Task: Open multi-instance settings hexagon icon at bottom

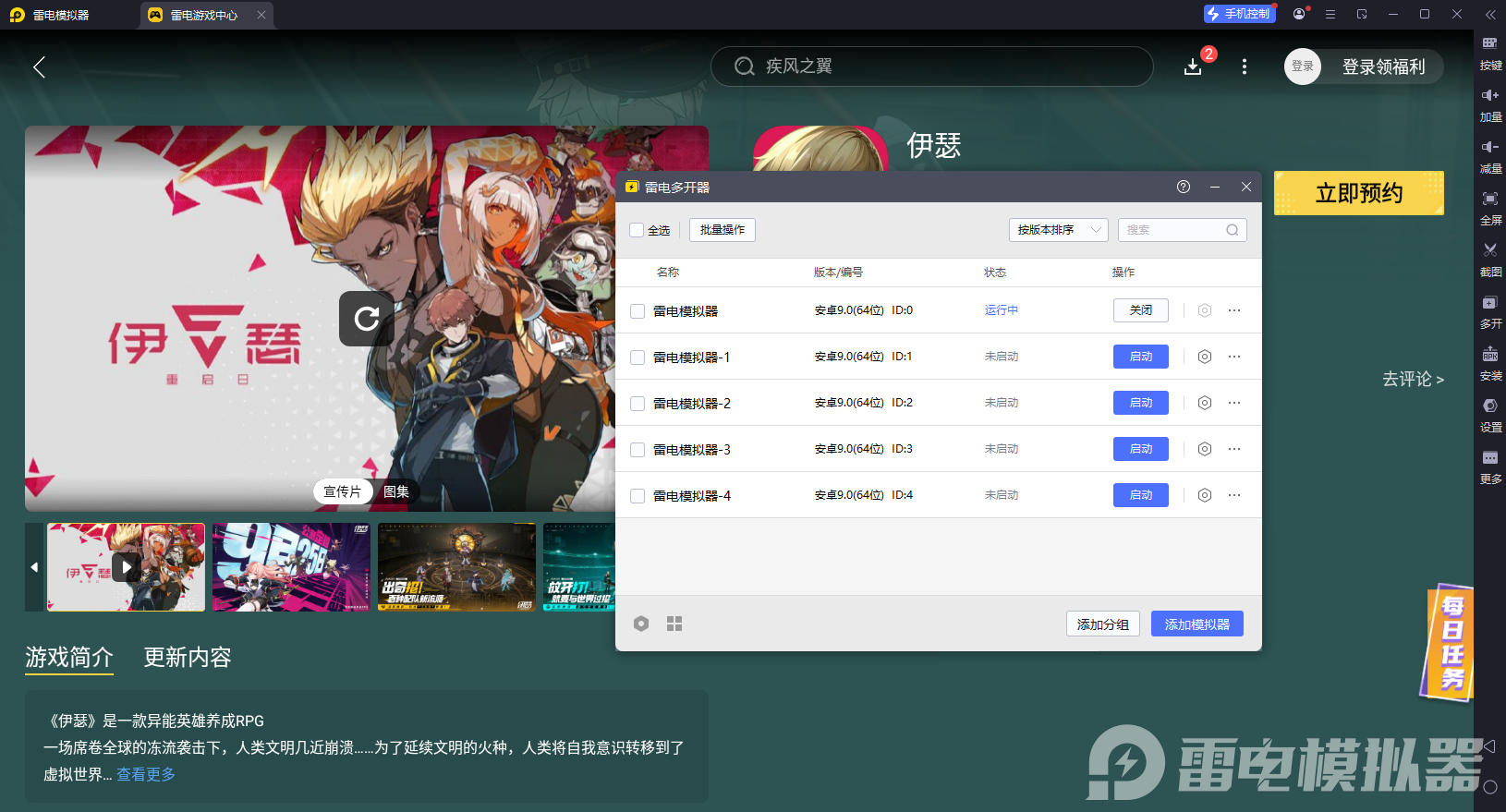Action: (641, 624)
